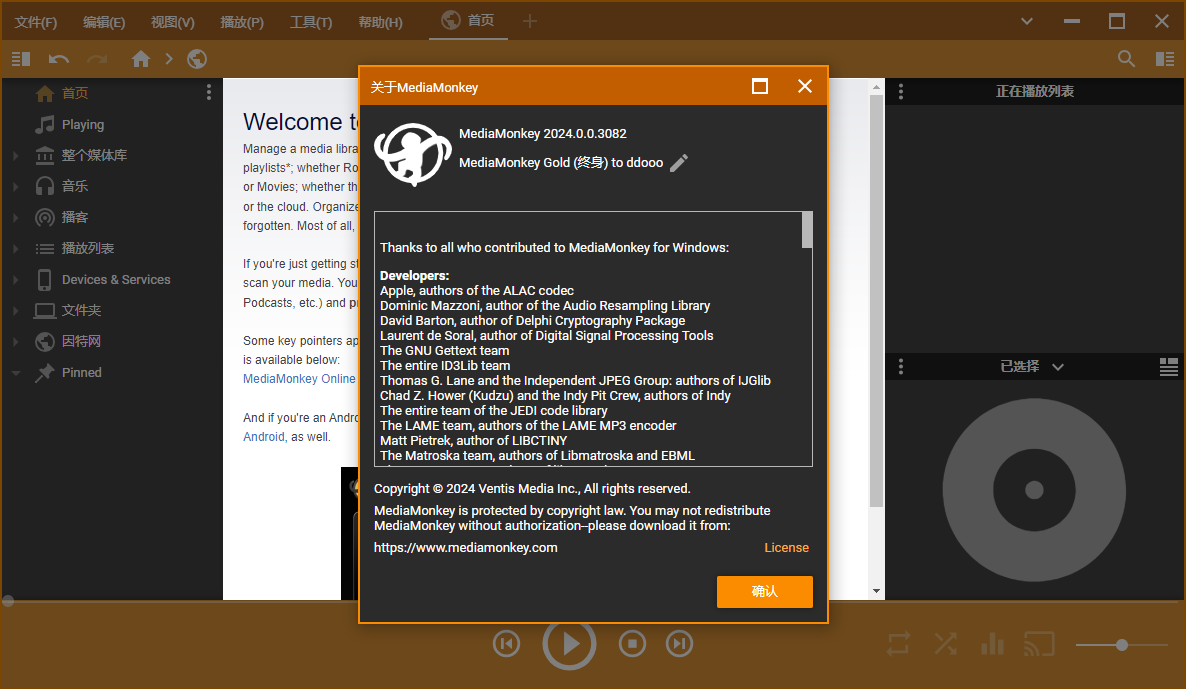Image resolution: width=1186 pixels, height=689 pixels.
Task: Open visualization bars icon in player
Action: pos(992,644)
